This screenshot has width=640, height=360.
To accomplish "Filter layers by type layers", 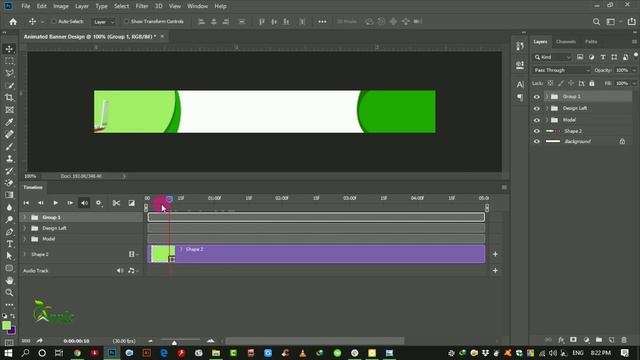I will tap(603, 57).
